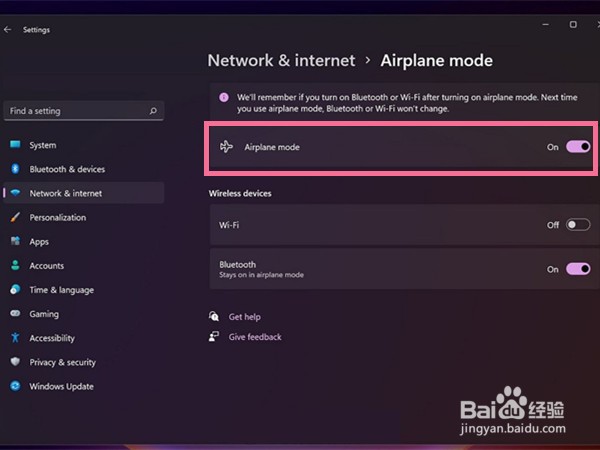Click the Apps grid icon
600x450 pixels.
pyautogui.click(x=15, y=241)
